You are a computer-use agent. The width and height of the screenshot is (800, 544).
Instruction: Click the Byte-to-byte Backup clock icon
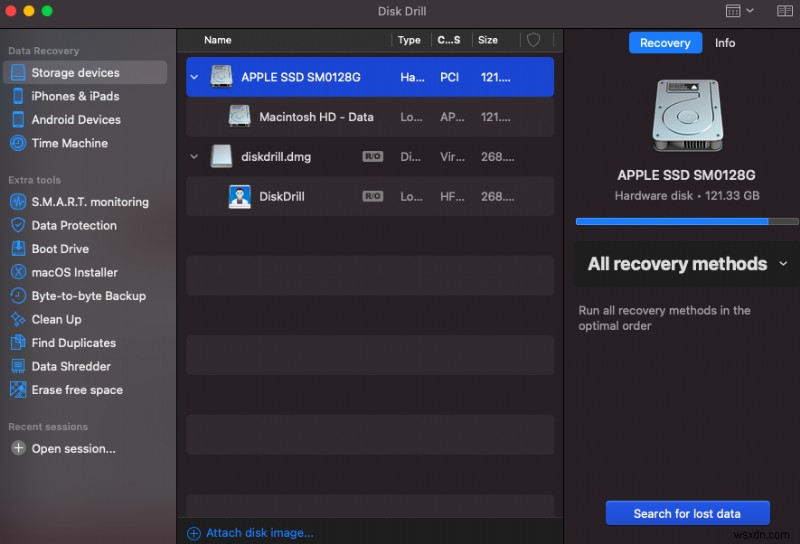click(x=18, y=295)
